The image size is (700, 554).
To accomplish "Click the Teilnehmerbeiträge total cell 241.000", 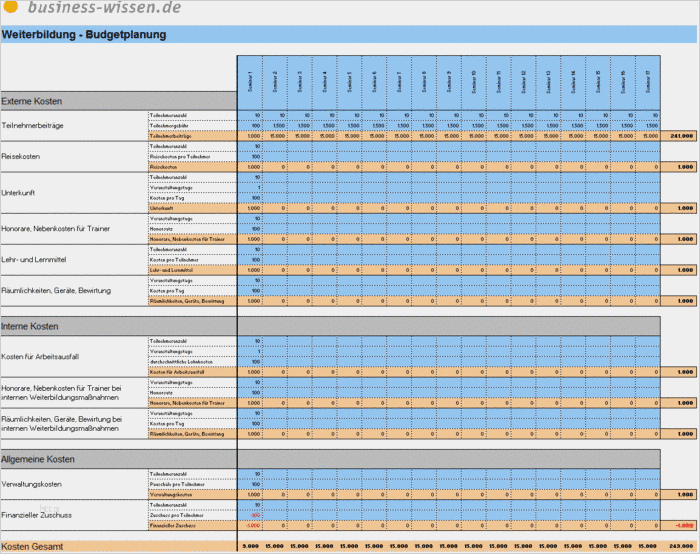I will pyautogui.click(x=681, y=136).
